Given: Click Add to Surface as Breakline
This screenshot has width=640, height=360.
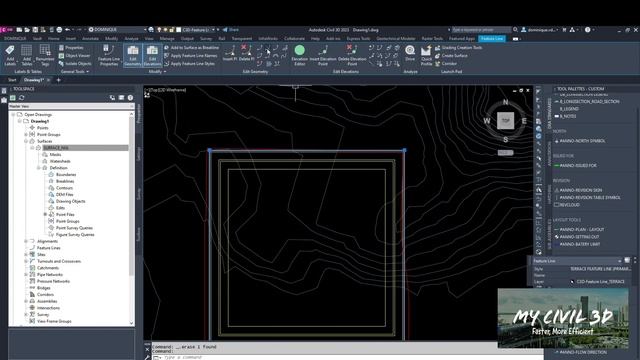Looking at the screenshot, I should (191, 48).
